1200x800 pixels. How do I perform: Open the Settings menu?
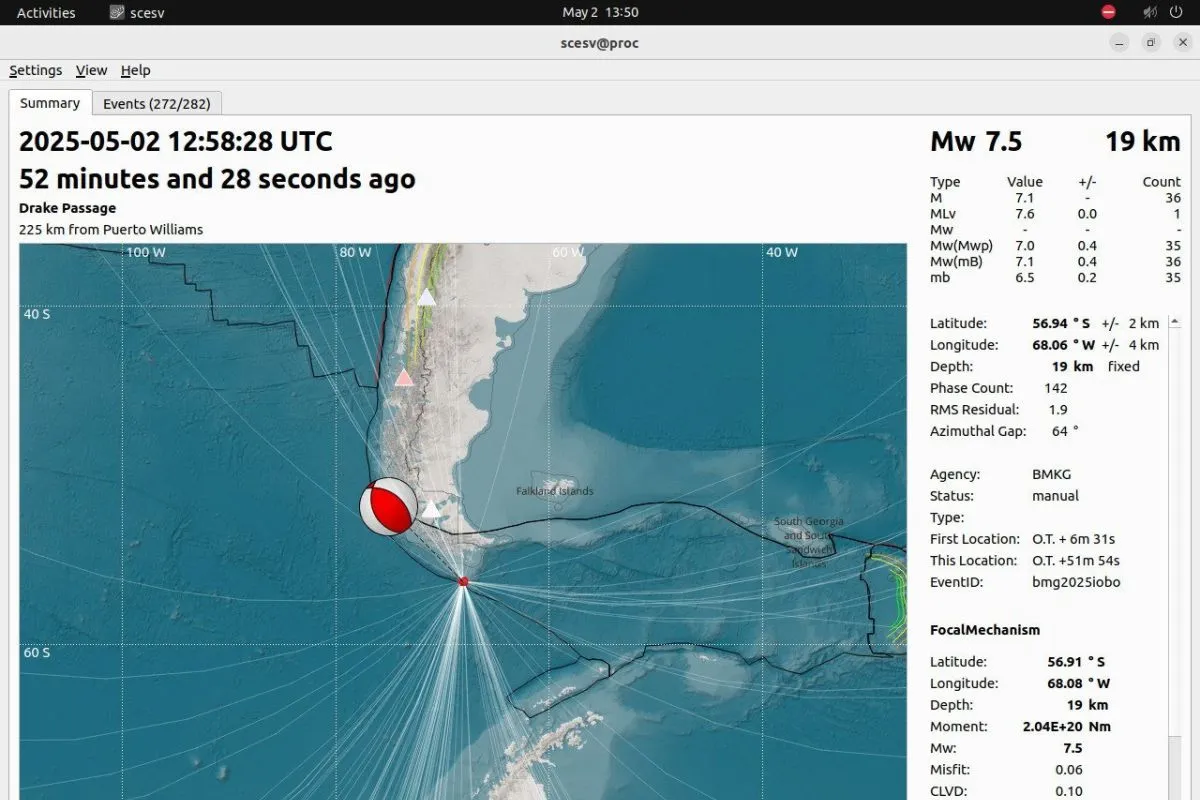coord(35,70)
